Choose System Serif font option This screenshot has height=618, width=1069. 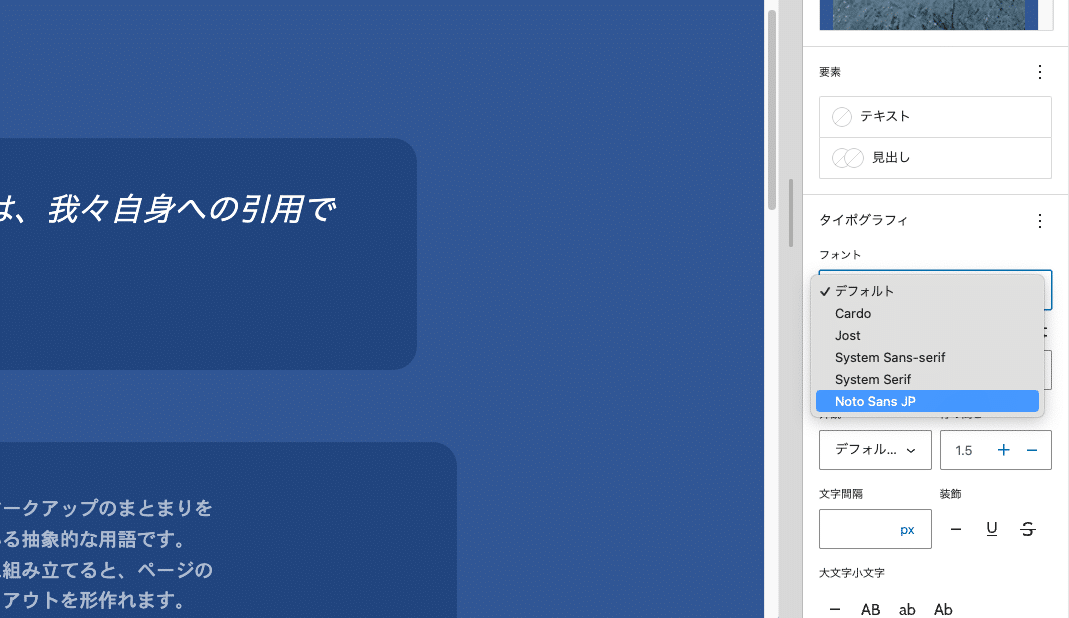coord(873,379)
